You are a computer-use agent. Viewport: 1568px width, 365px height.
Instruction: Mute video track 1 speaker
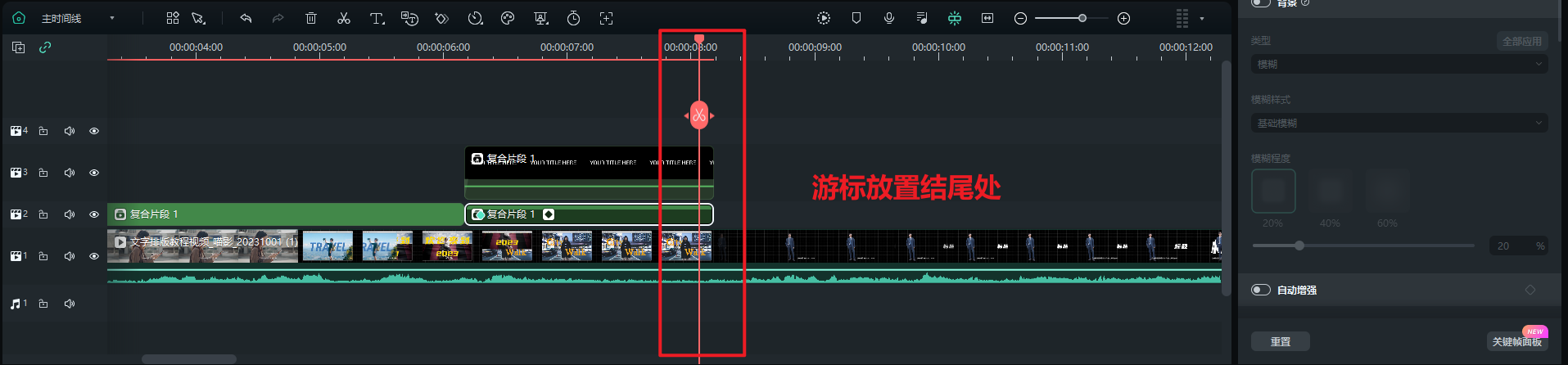coord(70,256)
